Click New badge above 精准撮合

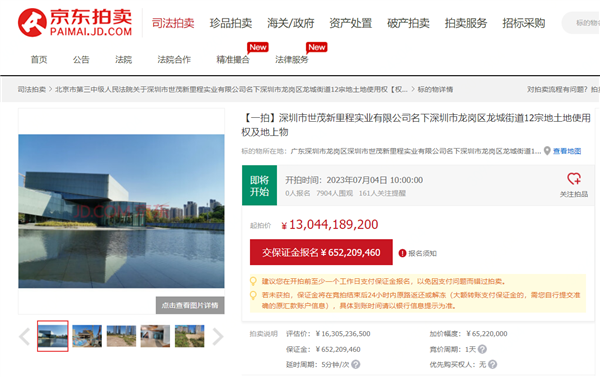point(258,47)
